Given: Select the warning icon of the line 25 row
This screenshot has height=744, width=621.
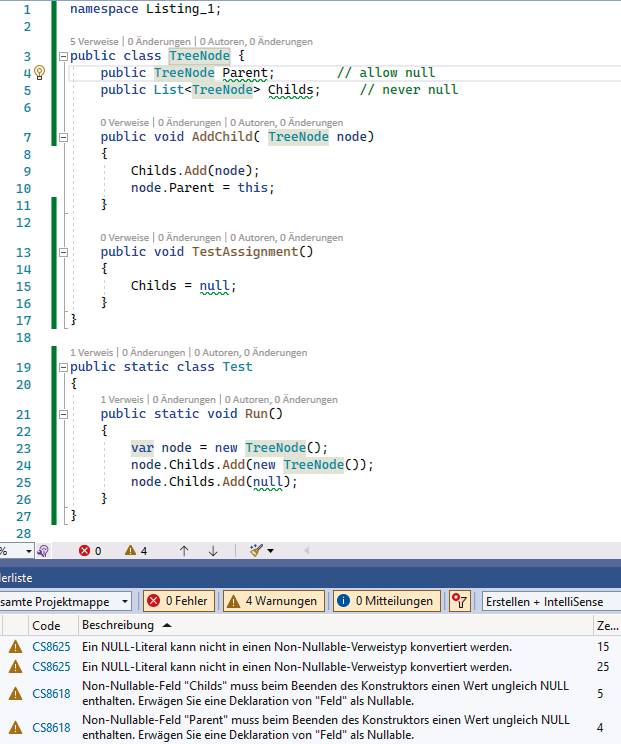Looking at the screenshot, I should [x=16, y=667].
